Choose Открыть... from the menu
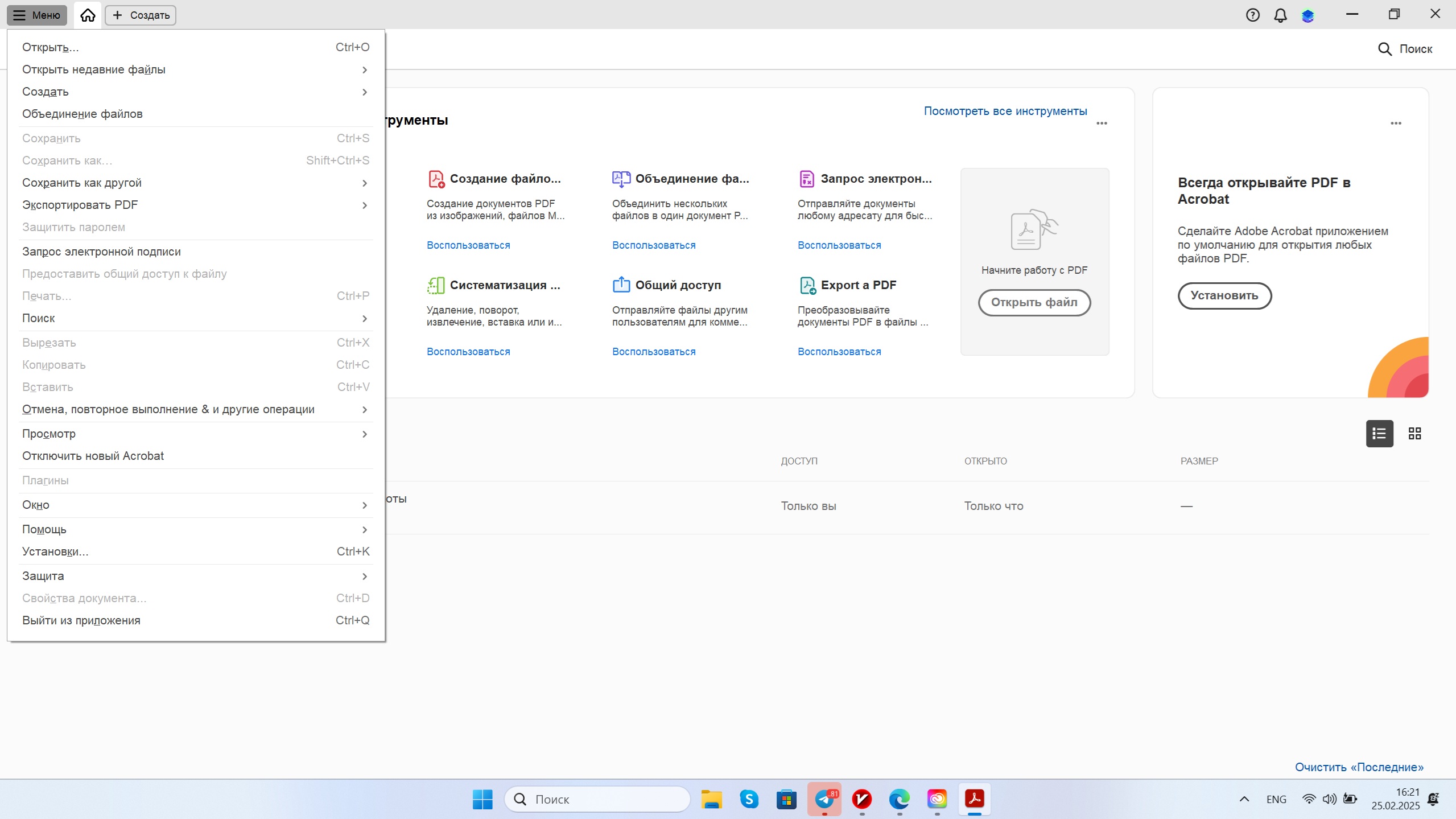The height and width of the screenshot is (819, 1456). [x=196, y=47]
